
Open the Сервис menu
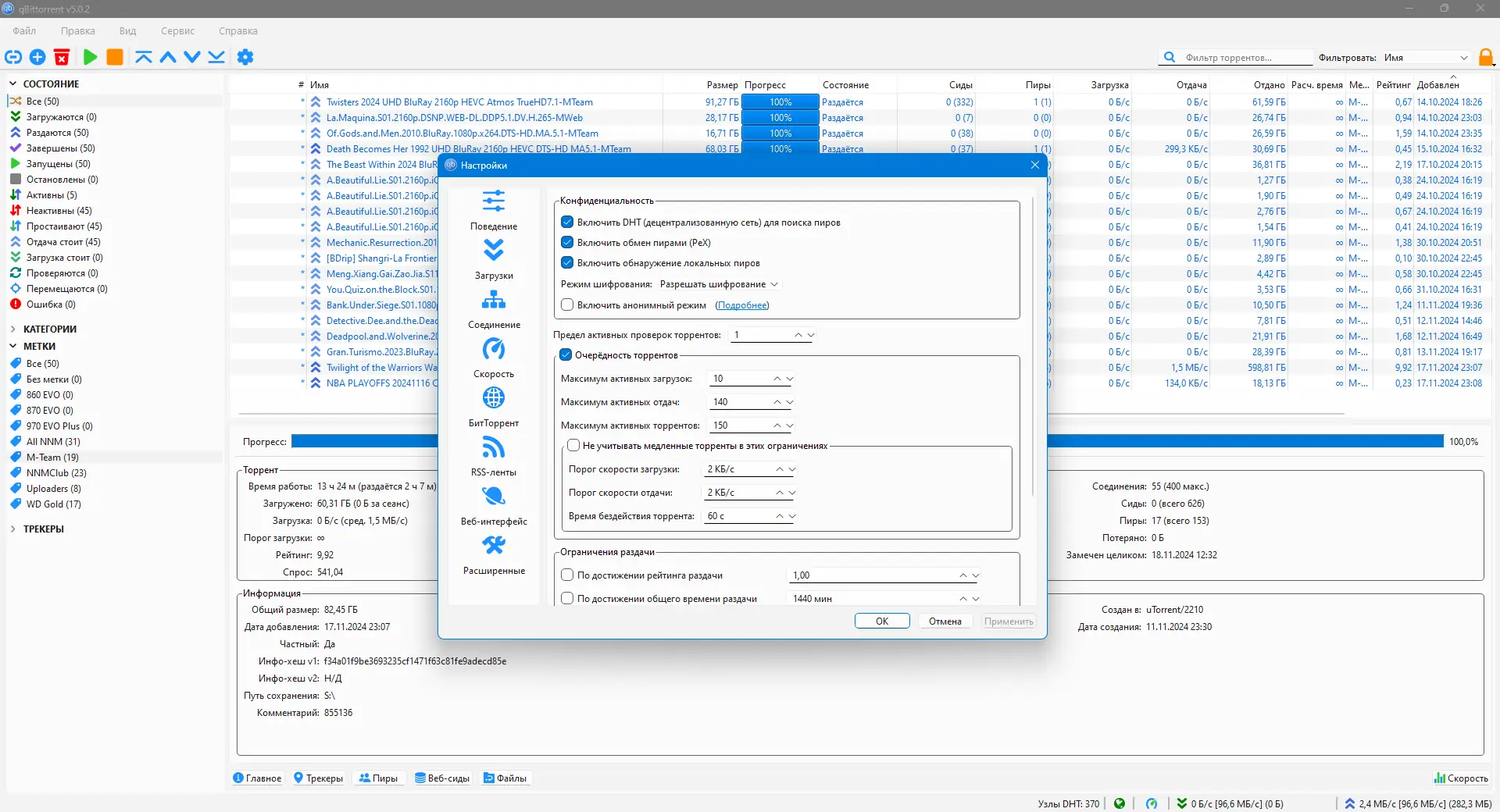click(x=177, y=31)
